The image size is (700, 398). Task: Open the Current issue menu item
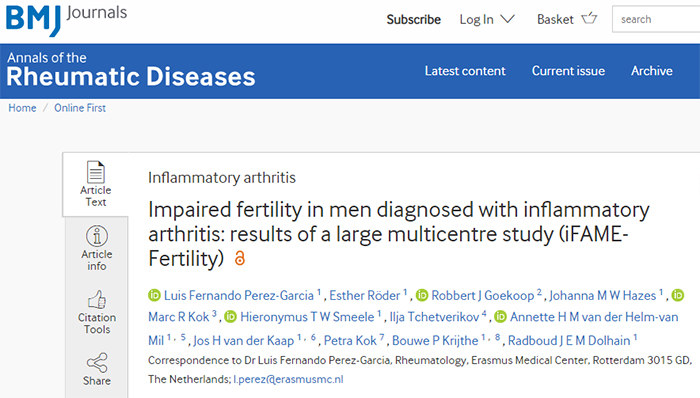click(568, 71)
